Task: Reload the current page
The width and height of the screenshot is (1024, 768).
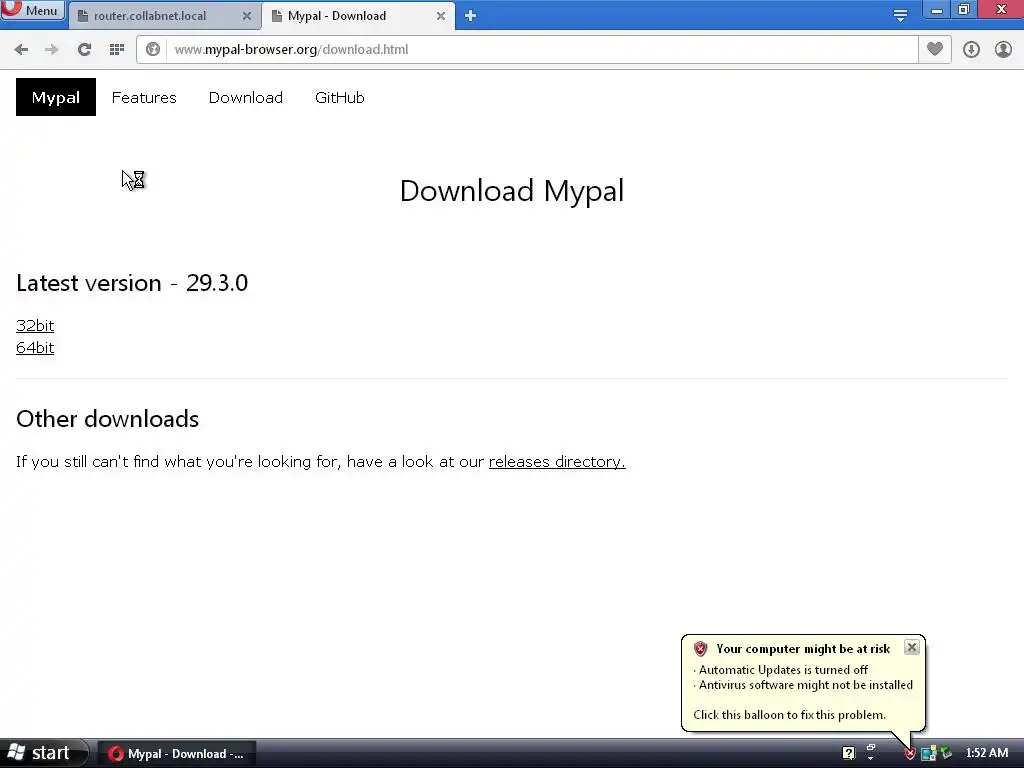Action: 84,50
